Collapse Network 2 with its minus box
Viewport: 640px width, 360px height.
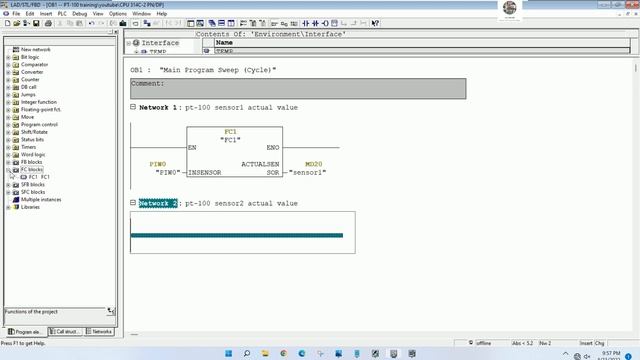pyautogui.click(x=133, y=202)
